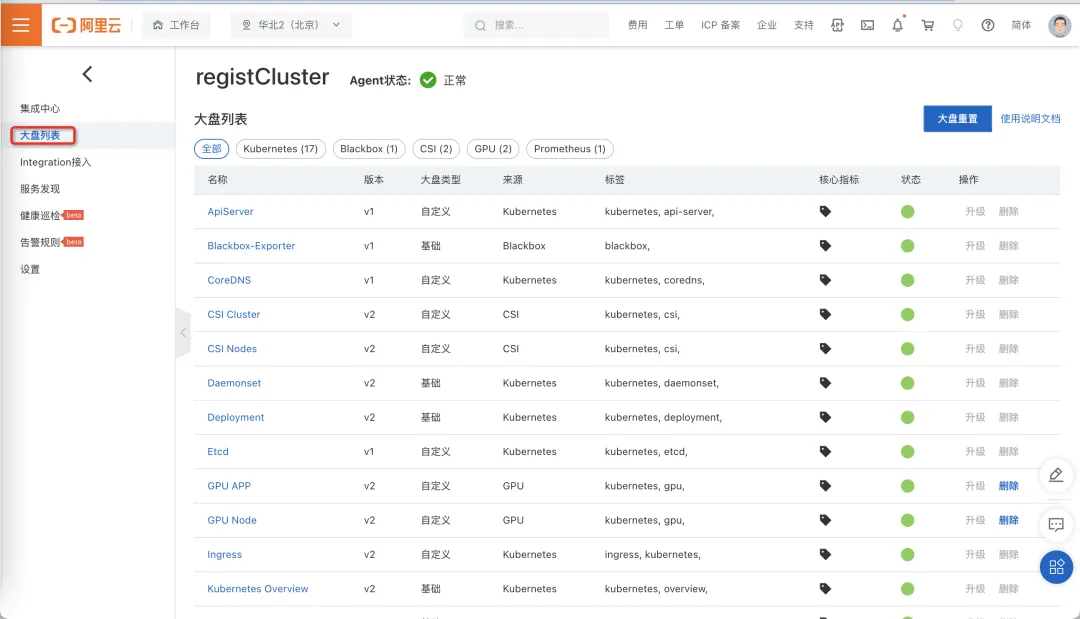Delete the GPU APP dashboard
Viewport: 1080px width, 619px height.
click(1008, 486)
